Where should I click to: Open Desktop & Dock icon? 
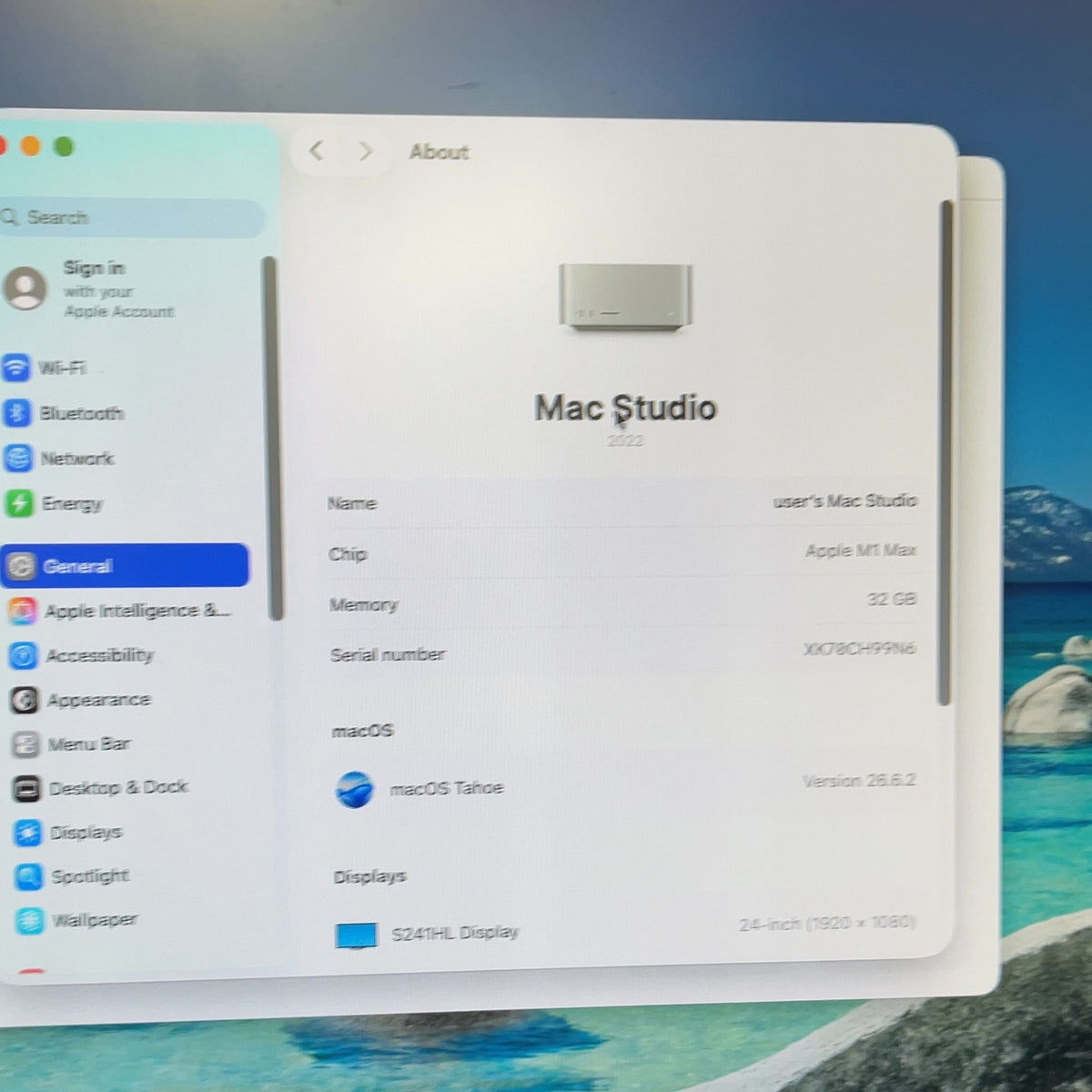tap(26, 788)
